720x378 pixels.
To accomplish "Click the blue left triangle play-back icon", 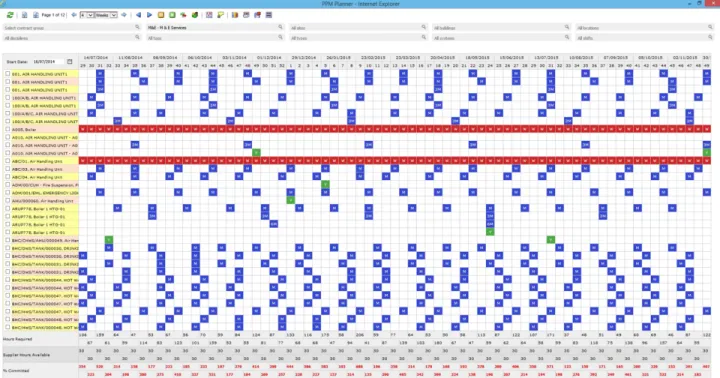I will [138, 15].
